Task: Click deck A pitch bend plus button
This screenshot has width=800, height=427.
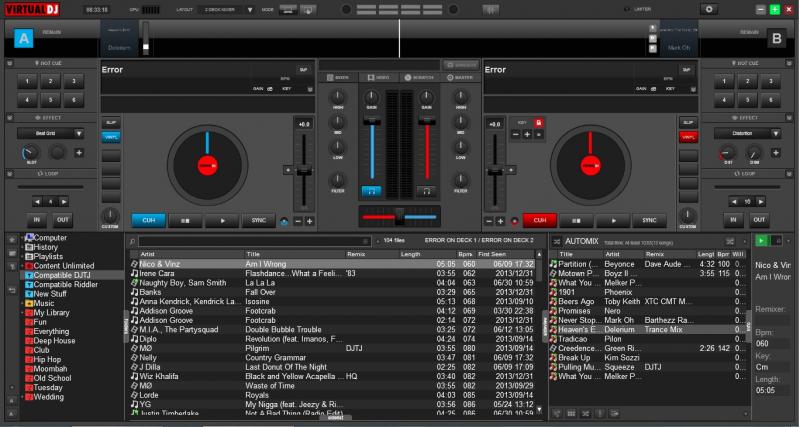Action: click(x=309, y=221)
